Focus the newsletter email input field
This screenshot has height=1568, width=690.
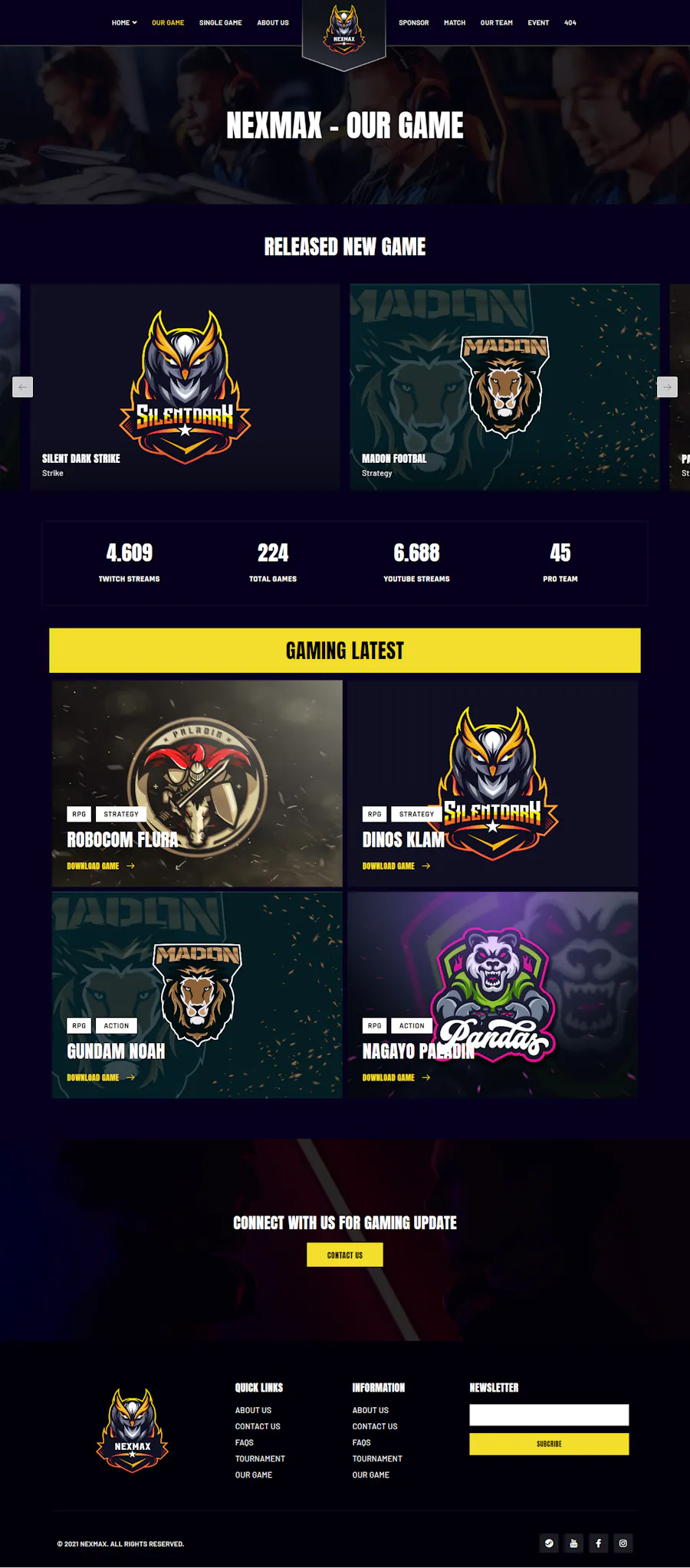[549, 1415]
